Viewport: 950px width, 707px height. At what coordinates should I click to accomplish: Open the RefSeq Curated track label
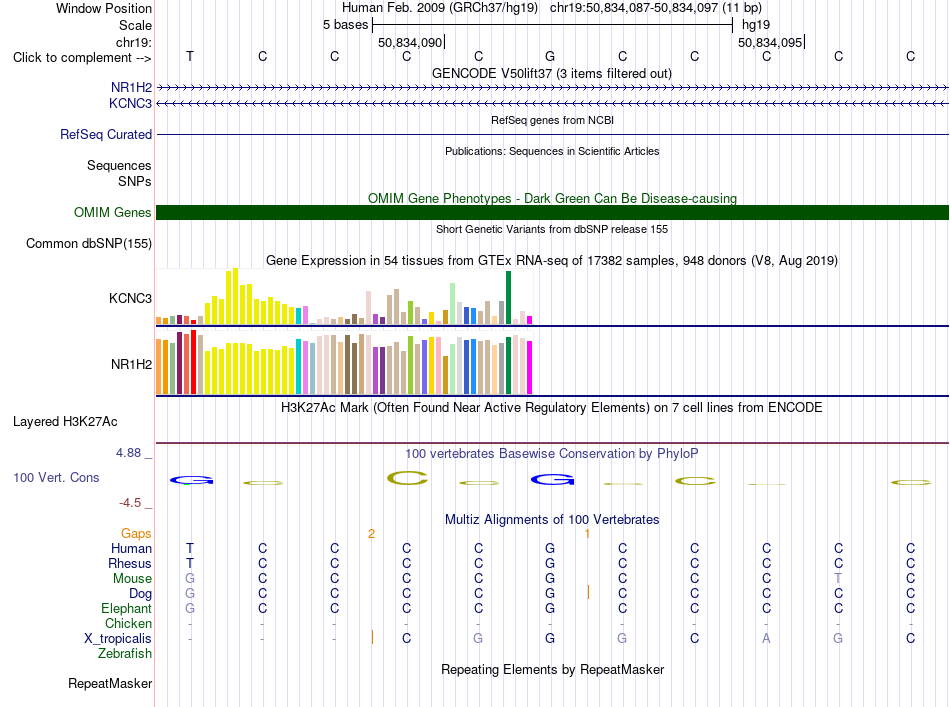(106, 134)
